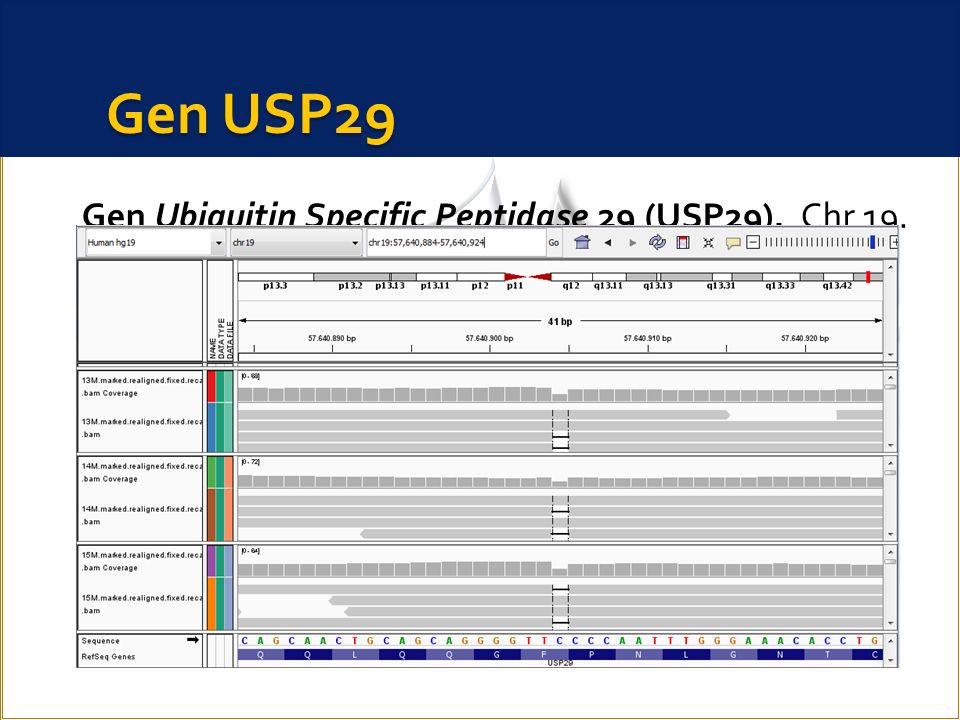960x720 pixels.
Task: Click the resize tracks to fit icon
Action: (x=708, y=242)
